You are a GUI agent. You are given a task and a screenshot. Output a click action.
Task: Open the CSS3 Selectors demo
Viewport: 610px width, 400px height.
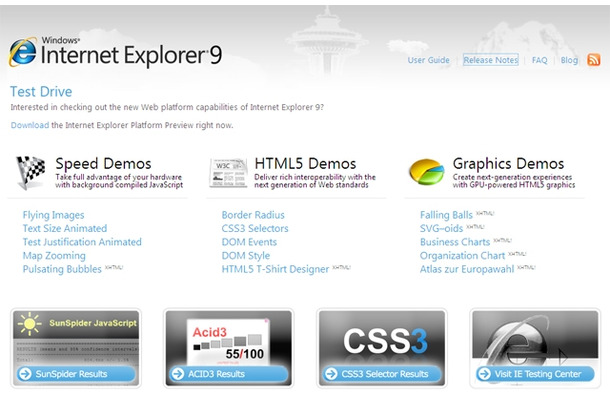pyautogui.click(x=255, y=228)
